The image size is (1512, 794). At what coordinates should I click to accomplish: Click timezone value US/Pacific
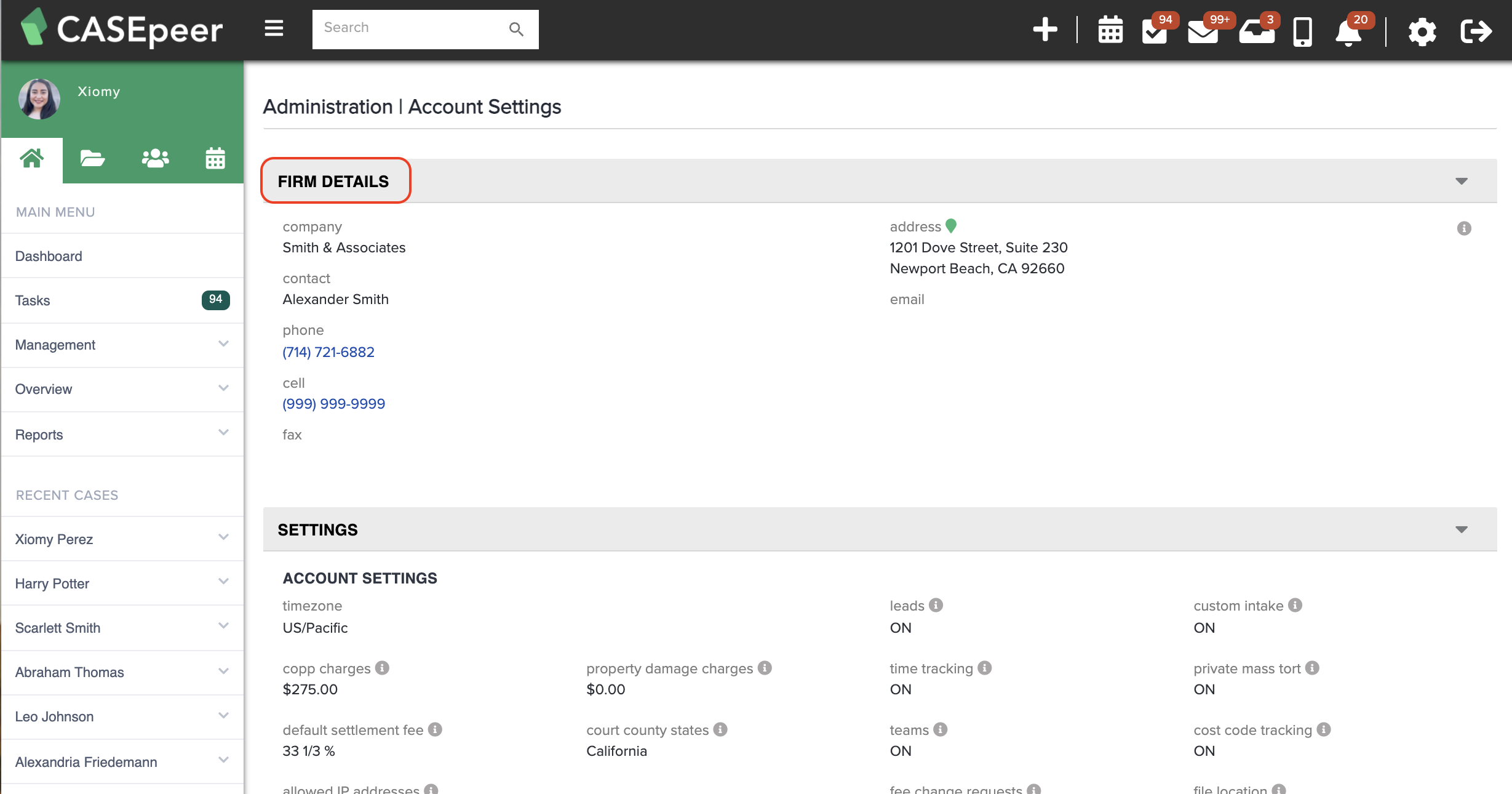pos(315,628)
